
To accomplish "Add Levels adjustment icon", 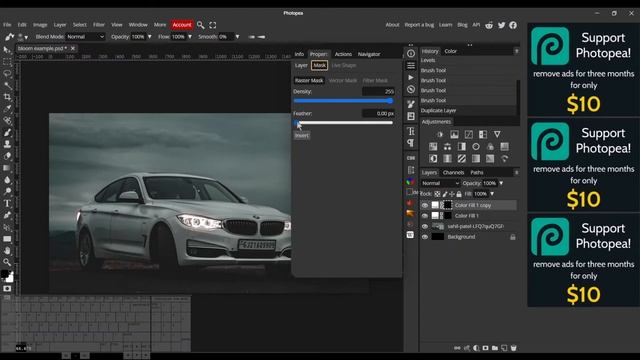I will tap(454, 134).
